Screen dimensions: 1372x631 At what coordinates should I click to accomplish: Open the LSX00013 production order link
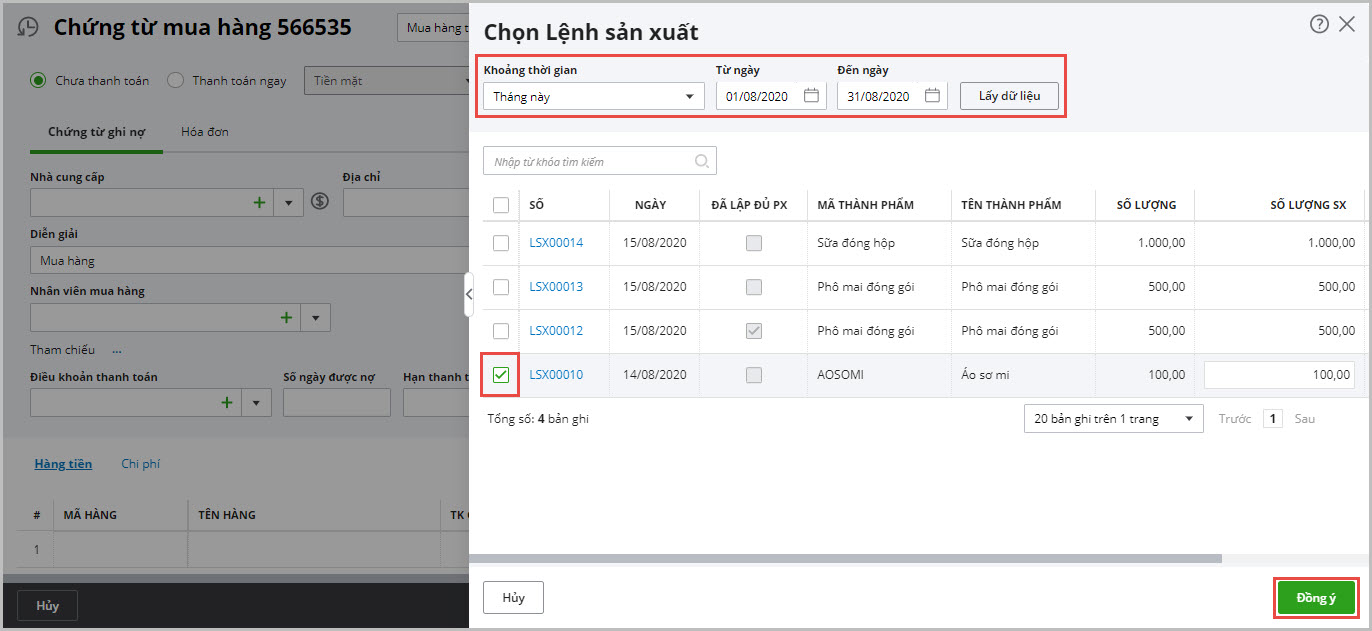tap(556, 287)
